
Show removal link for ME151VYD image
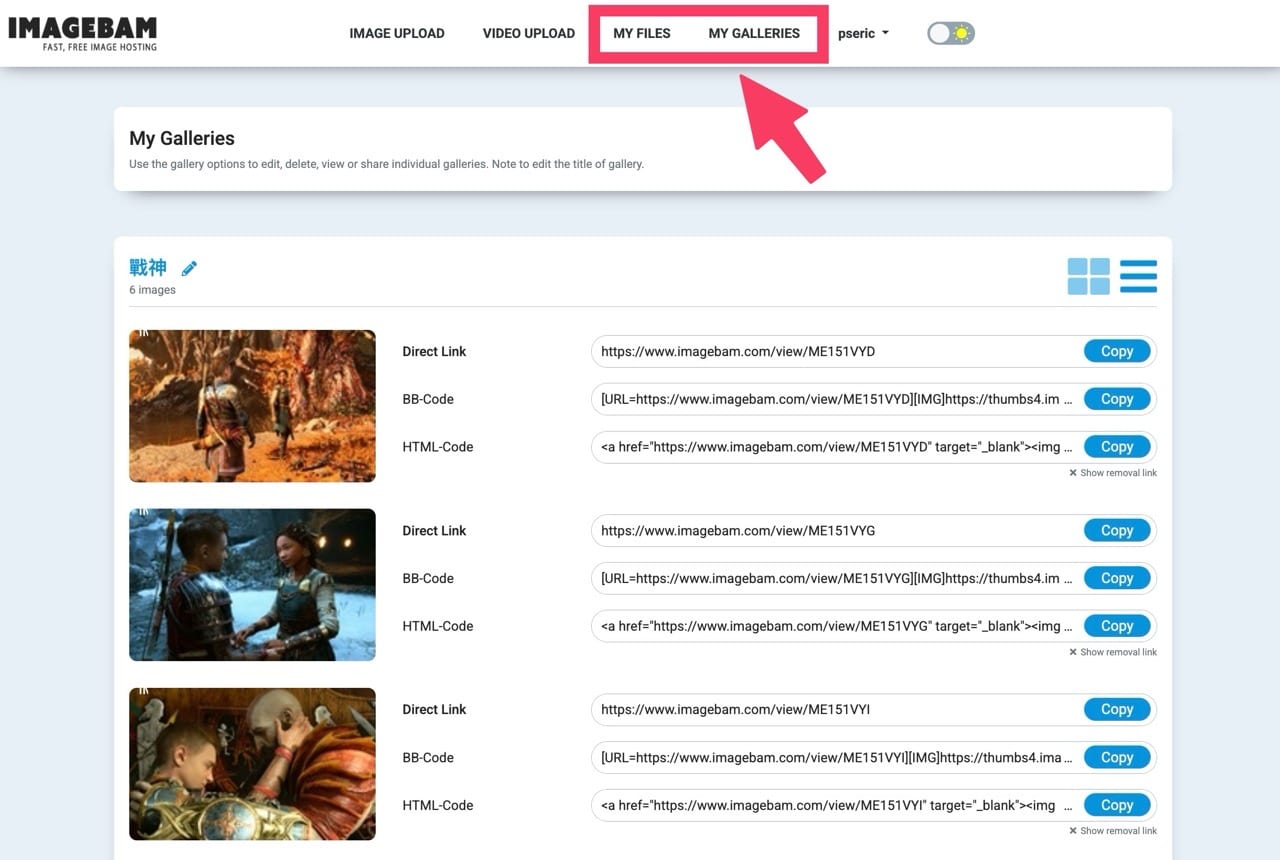pyautogui.click(x=1113, y=473)
